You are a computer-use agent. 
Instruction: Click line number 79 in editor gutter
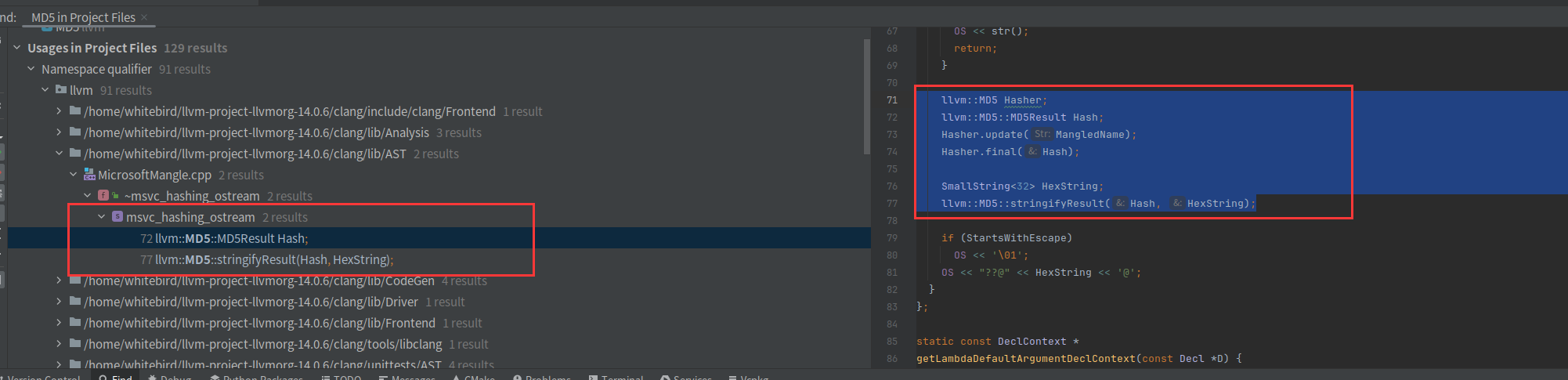tap(892, 237)
